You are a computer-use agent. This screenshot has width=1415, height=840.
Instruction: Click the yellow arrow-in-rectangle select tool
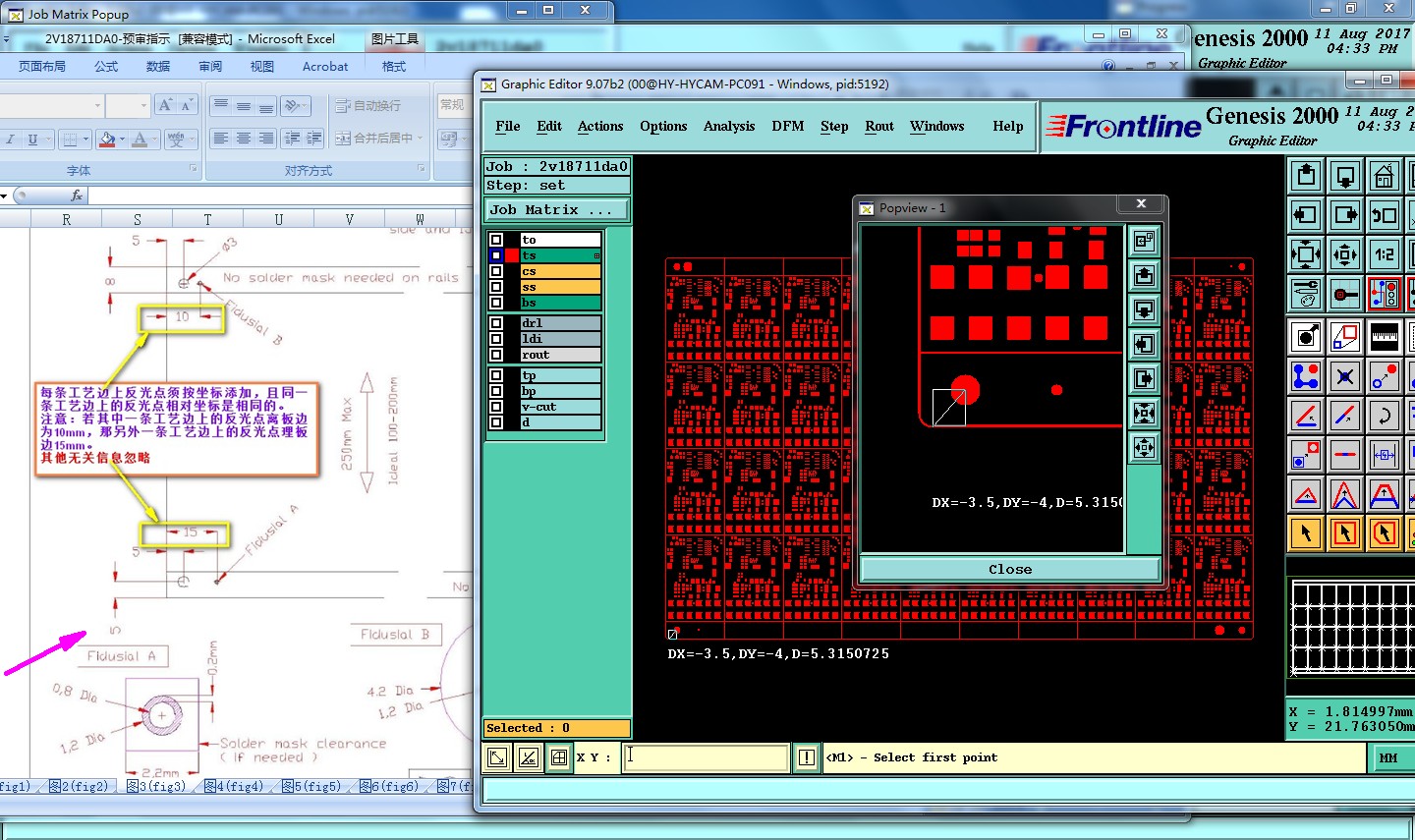tap(1344, 533)
